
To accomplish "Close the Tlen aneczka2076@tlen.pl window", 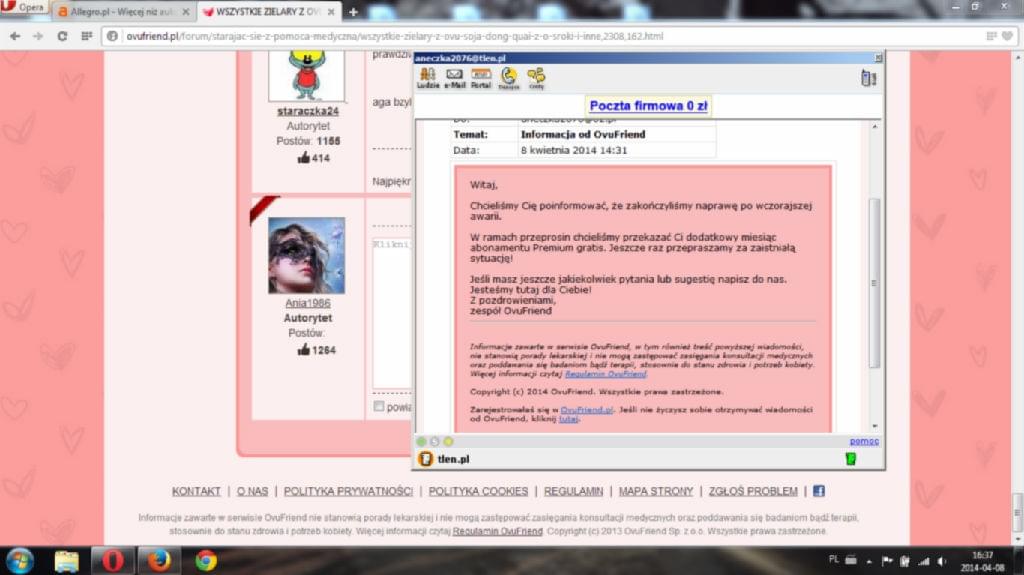I will [878, 58].
